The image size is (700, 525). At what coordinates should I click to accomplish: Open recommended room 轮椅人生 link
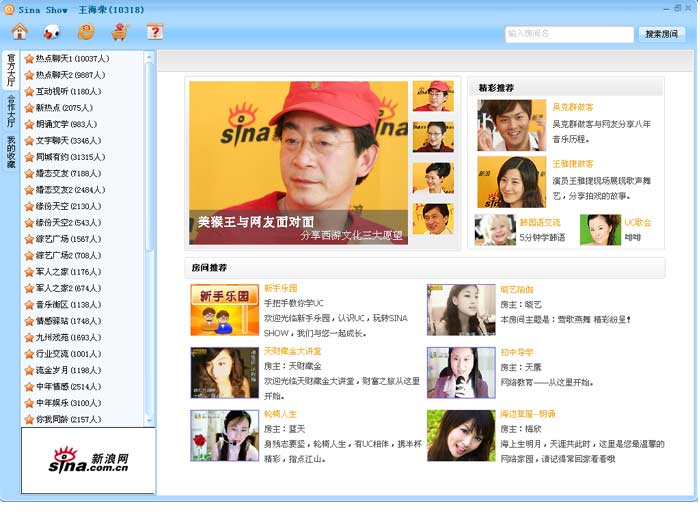pos(280,414)
